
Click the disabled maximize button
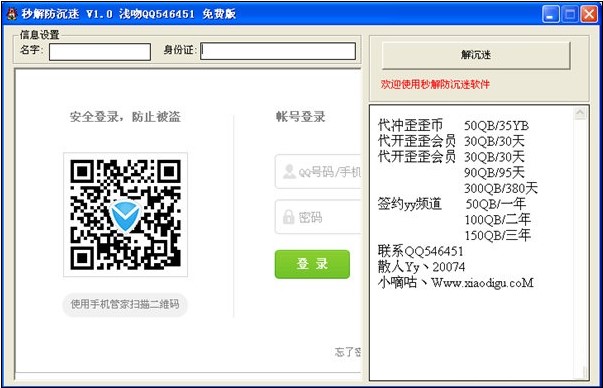pyautogui.click(x=570, y=14)
